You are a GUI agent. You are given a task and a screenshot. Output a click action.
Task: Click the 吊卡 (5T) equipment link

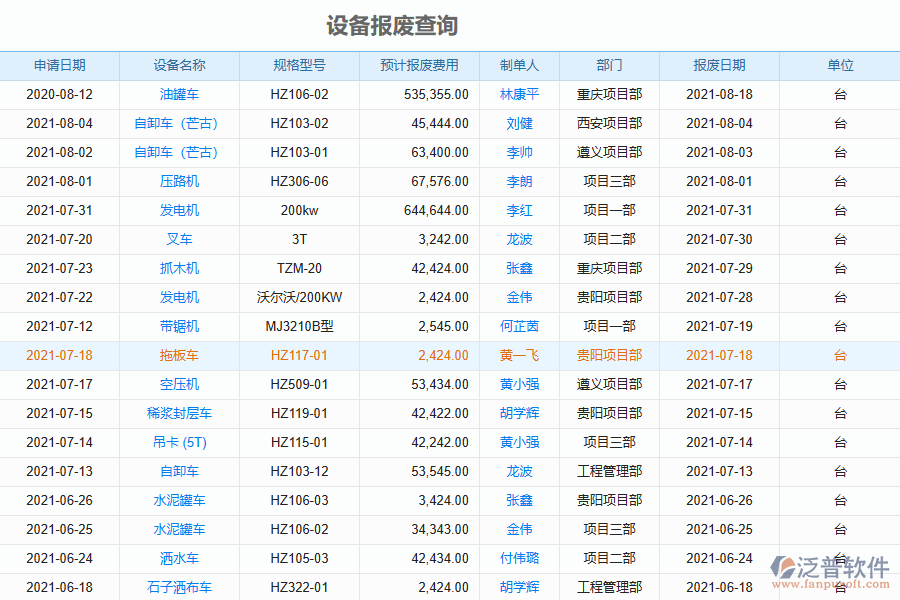(x=177, y=442)
